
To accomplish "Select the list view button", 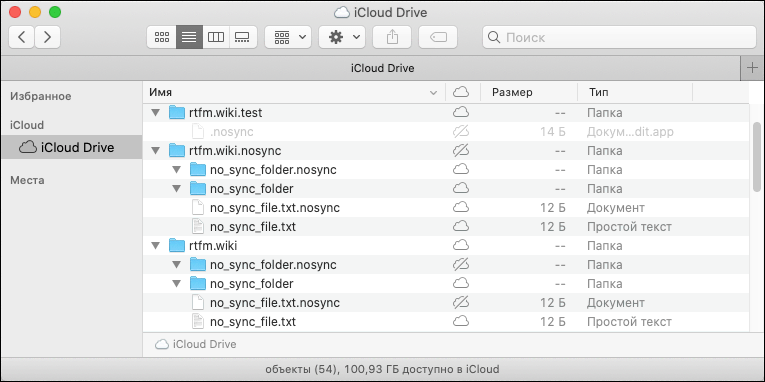I will click(x=189, y=37).
